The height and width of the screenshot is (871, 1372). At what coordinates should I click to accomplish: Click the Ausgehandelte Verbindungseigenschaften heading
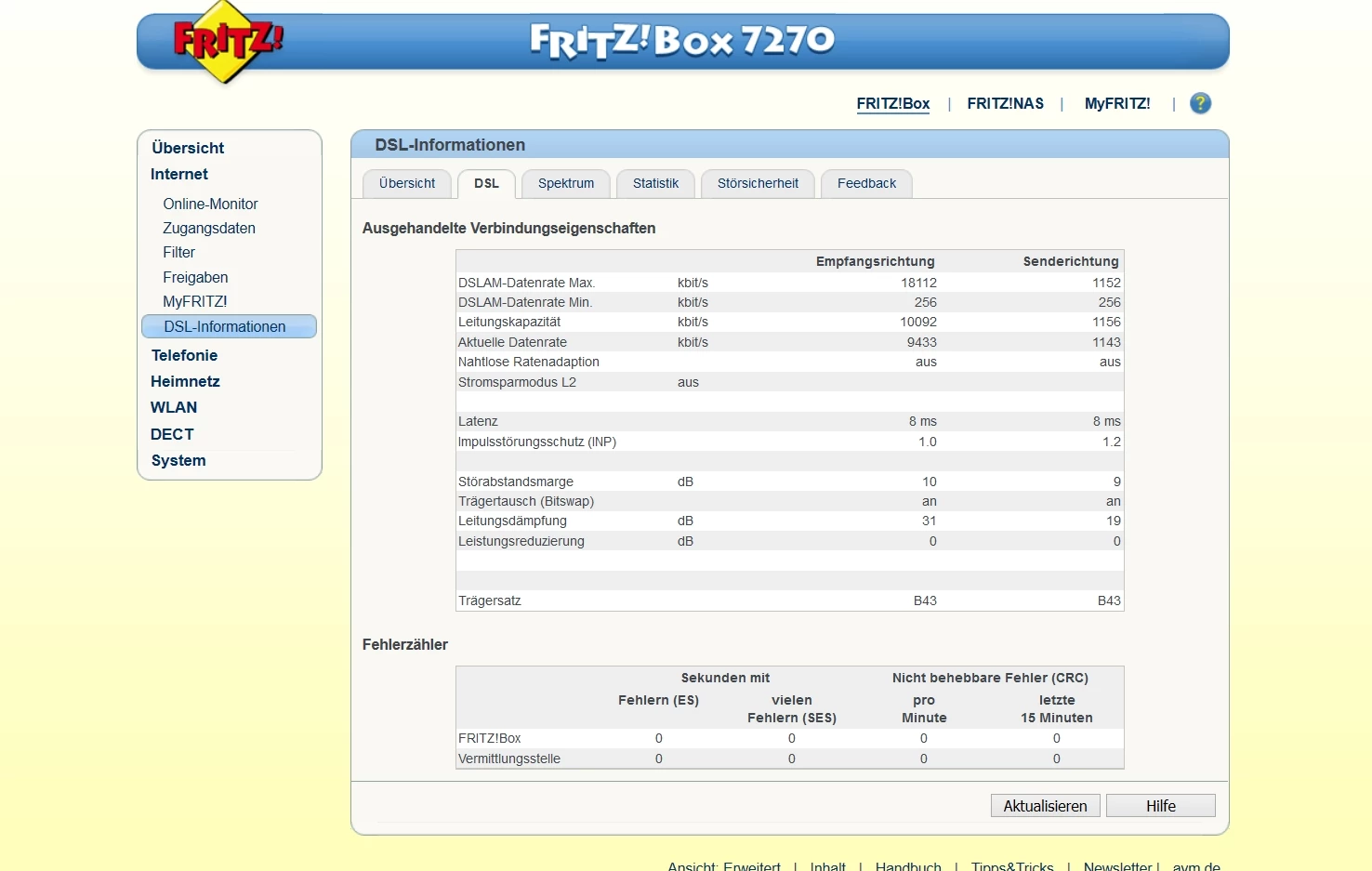509,228
